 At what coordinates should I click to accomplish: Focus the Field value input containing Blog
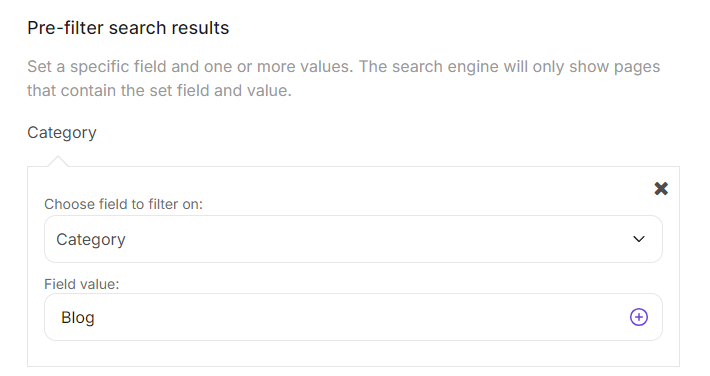(353, 317)
